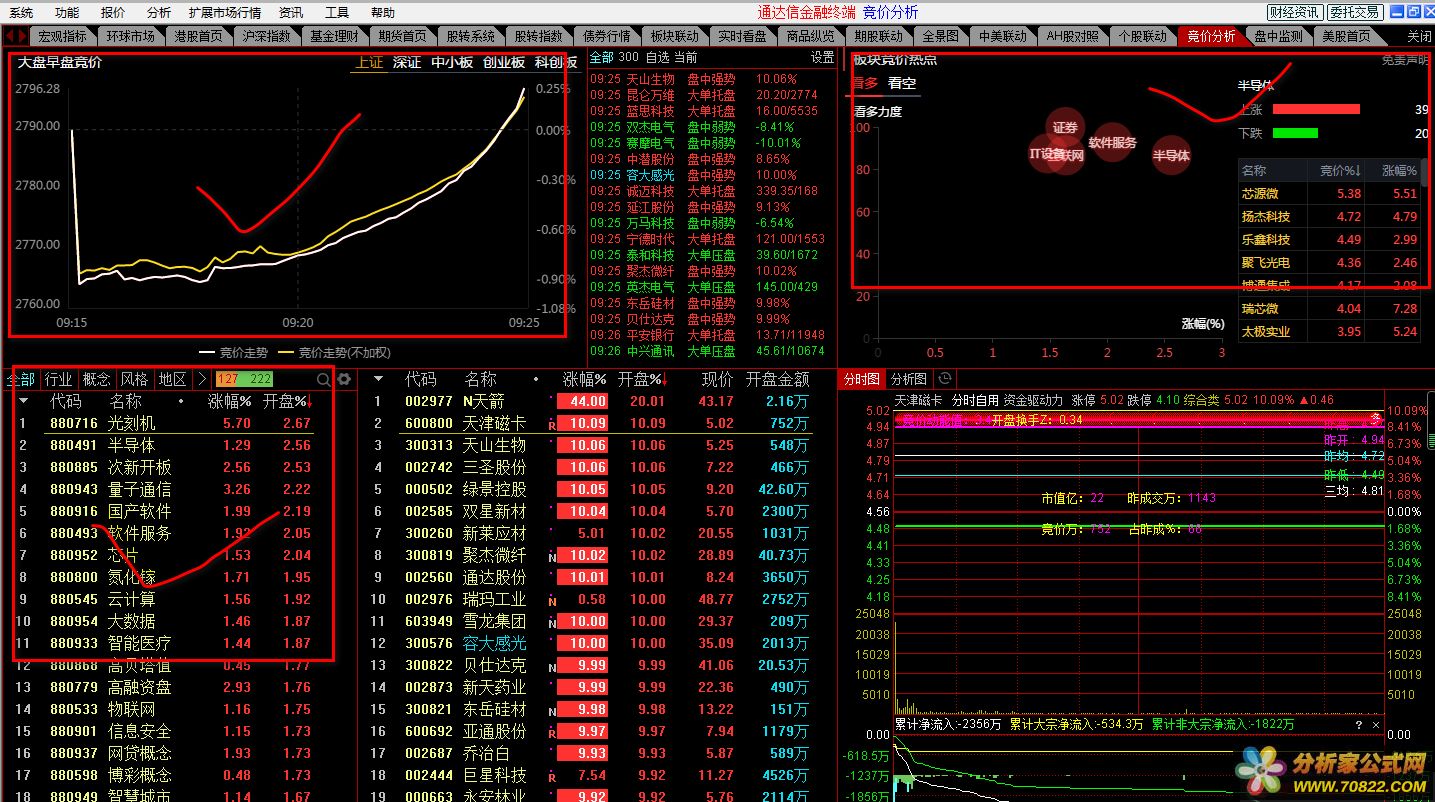Click the red 上涨 bar in 半导体 panel
1435x802 pixels.
[x=1316, y=109]
